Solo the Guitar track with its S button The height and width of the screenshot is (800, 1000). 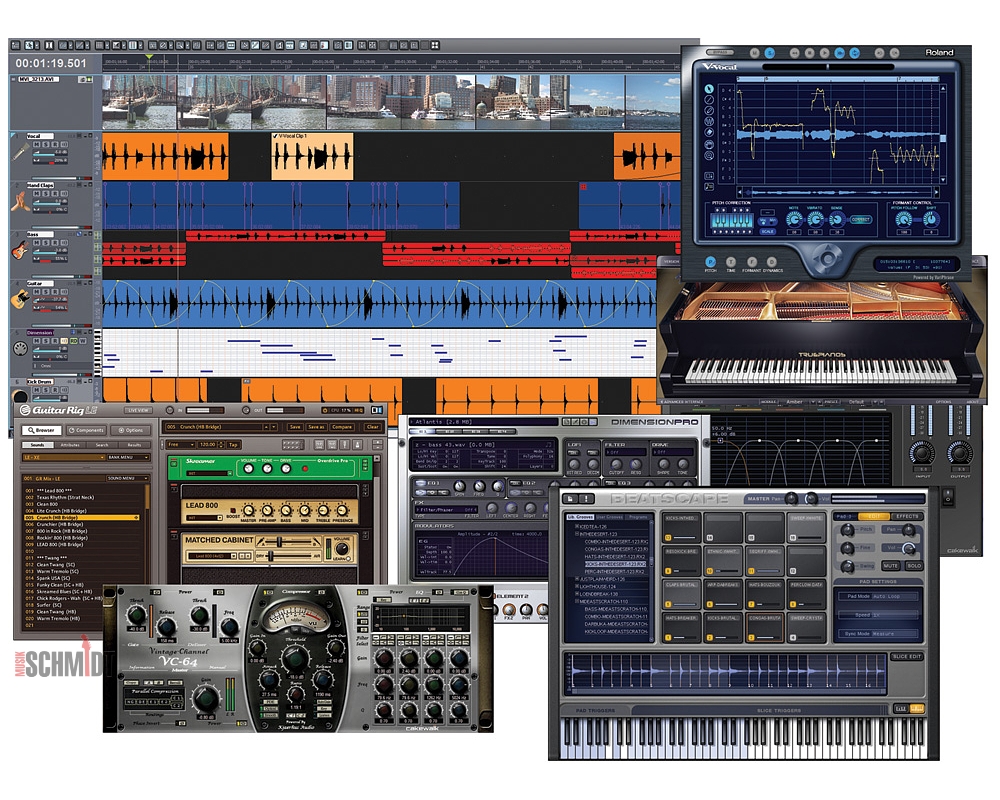46,291
